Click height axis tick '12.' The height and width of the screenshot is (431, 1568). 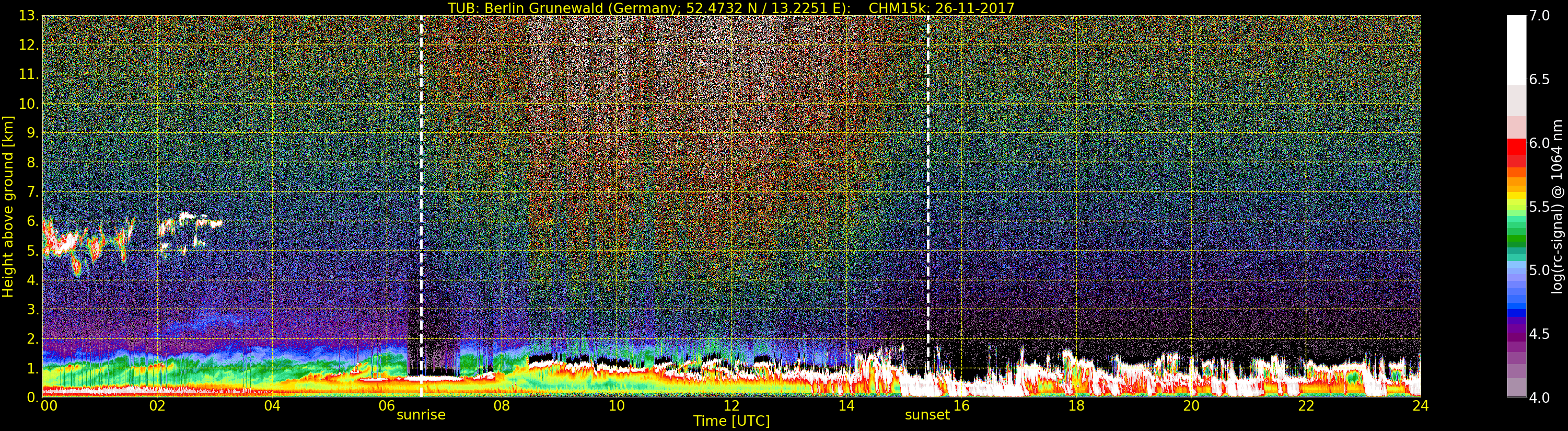(29, 45)
